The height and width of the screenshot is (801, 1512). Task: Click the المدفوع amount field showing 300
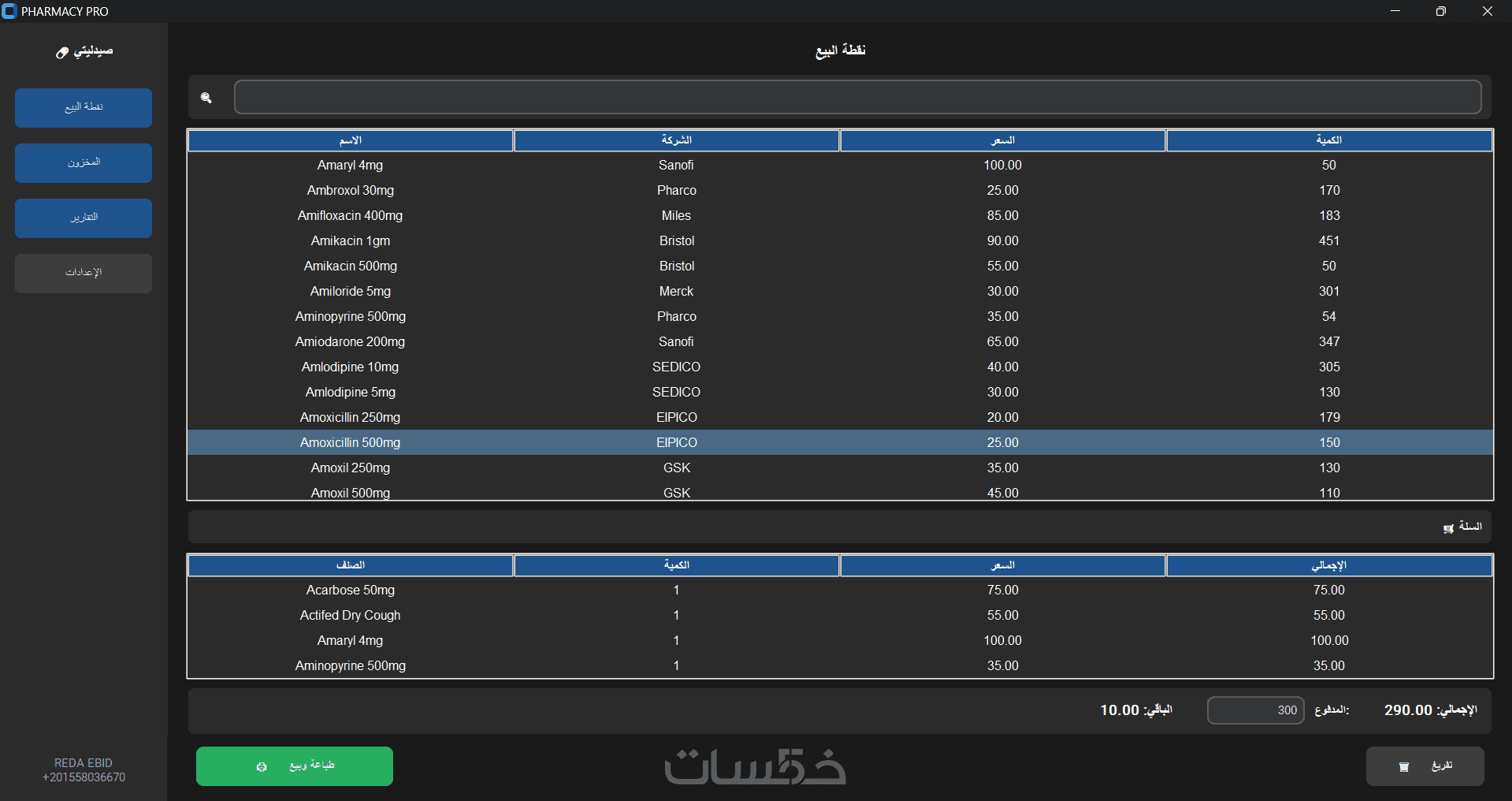coord(1256,710)
